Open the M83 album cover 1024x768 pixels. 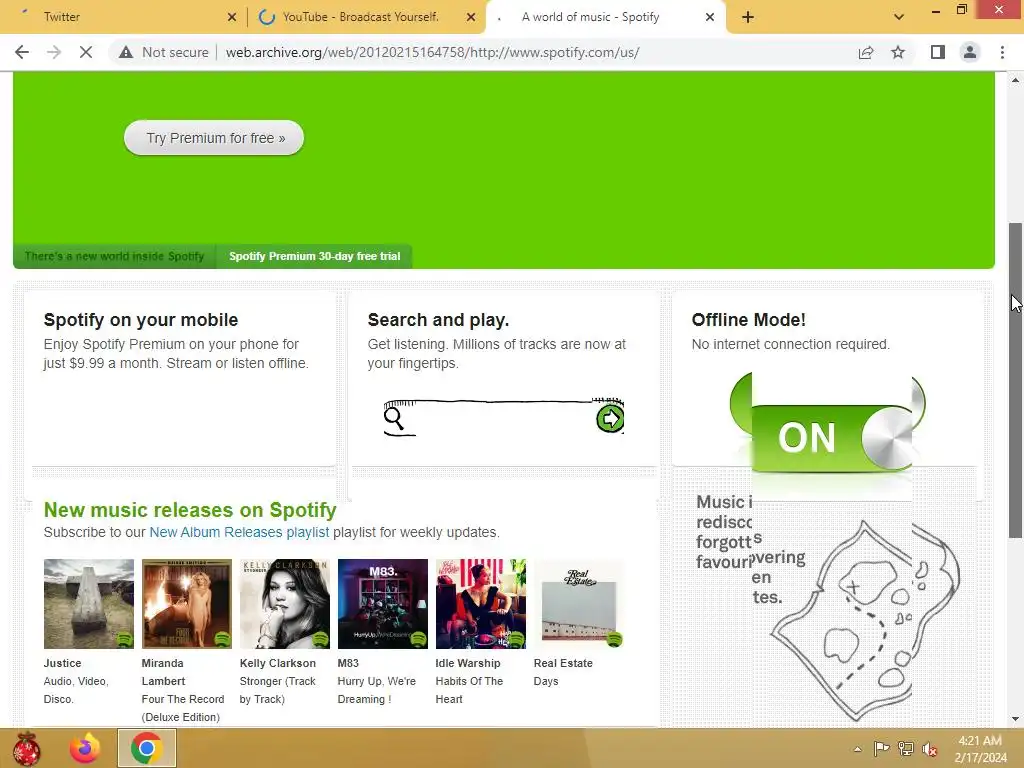(x=383, y=603)
